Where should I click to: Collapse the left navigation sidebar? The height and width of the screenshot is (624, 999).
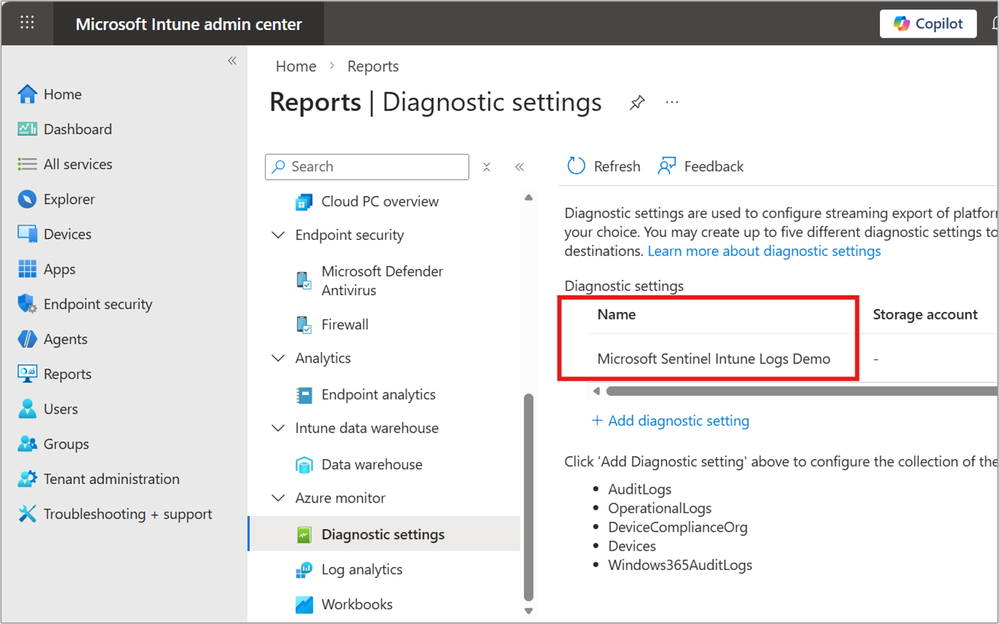pos(232,61)
